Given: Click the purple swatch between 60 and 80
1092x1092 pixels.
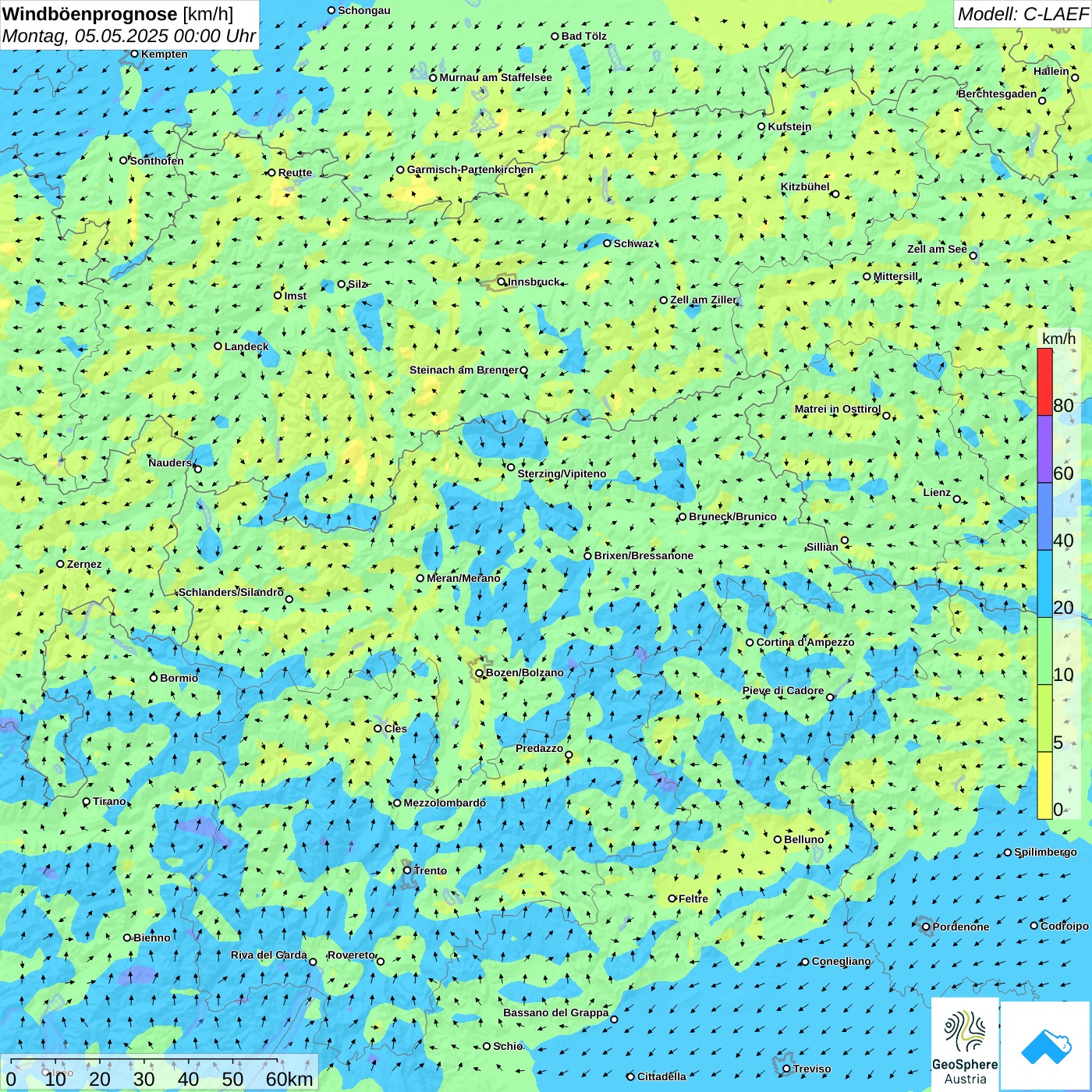Looking at the screenshot, I should [1044, 449].
